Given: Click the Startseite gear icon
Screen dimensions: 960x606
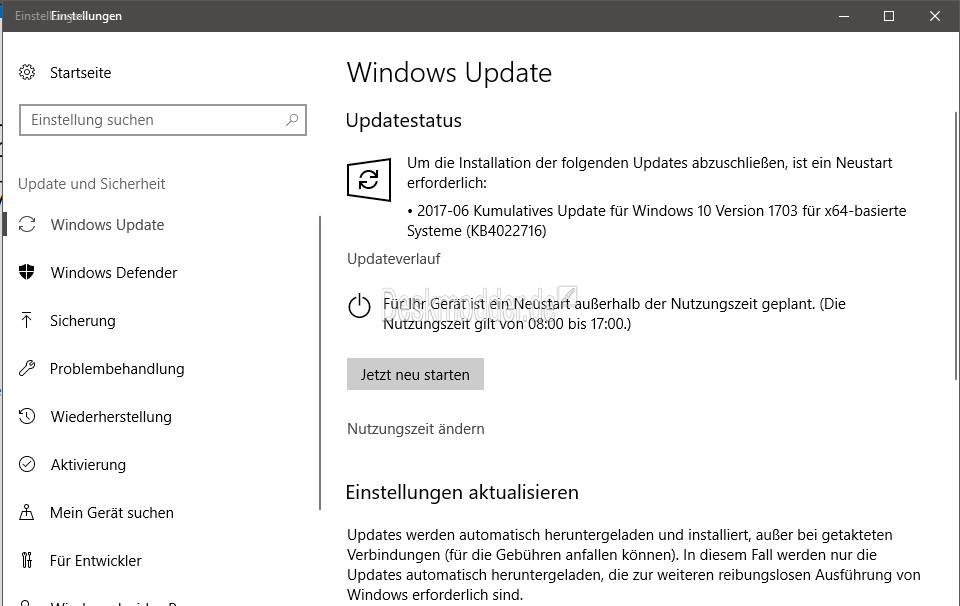Looking at the screenshot, I should [27, 72].
